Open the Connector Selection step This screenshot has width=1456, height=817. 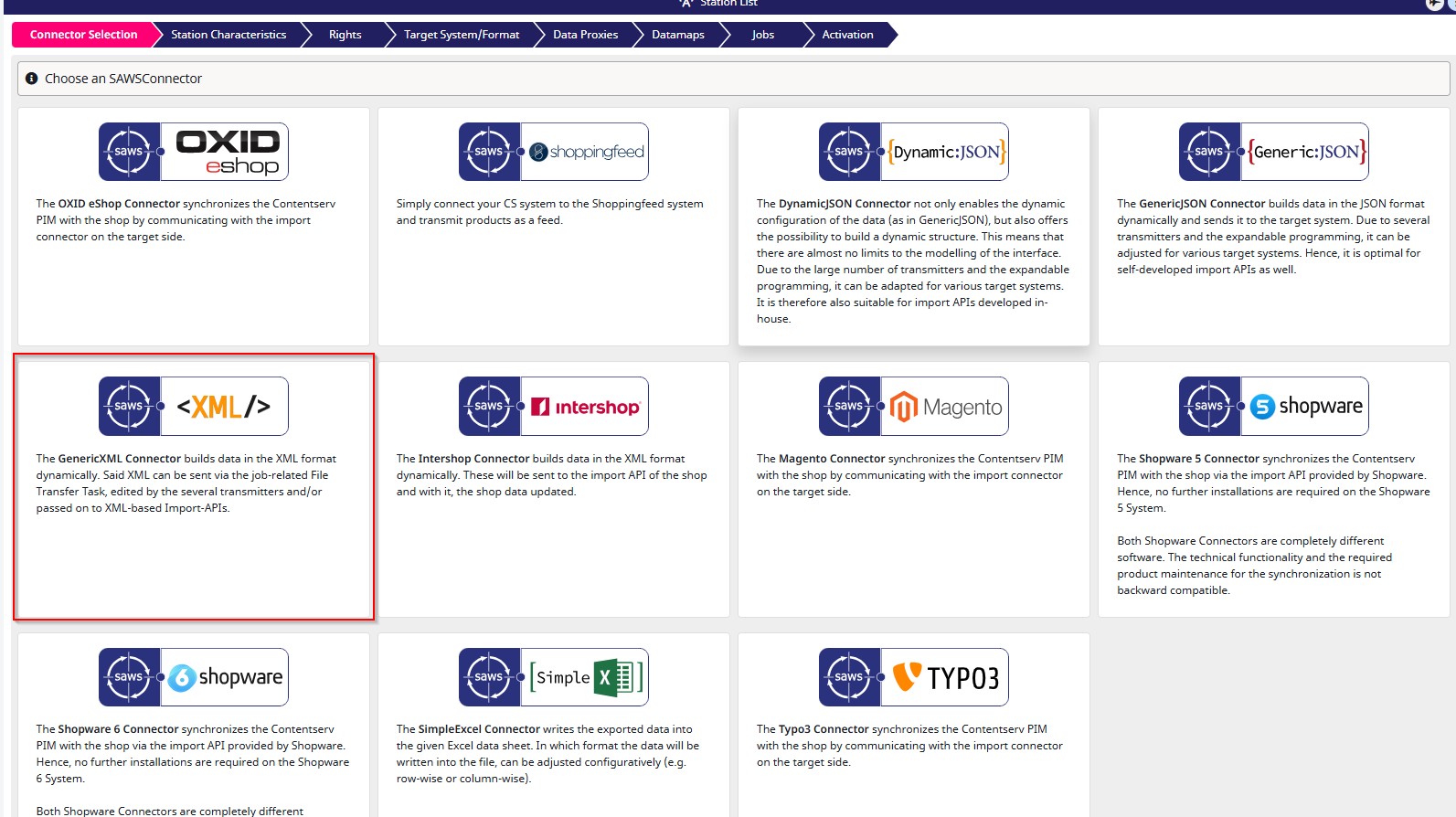[83, 35]
